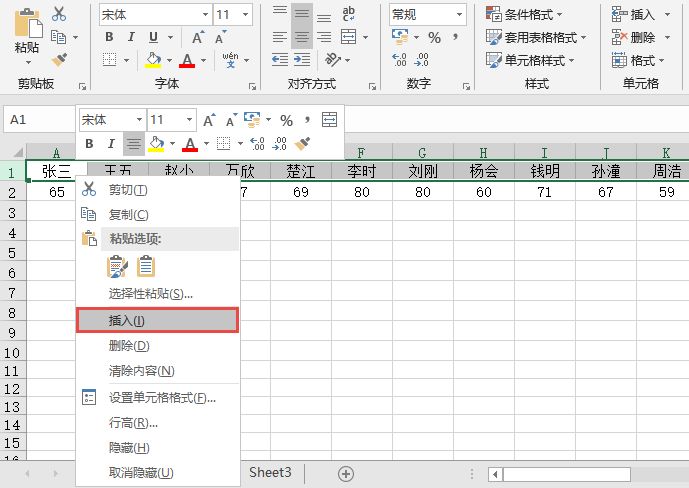
Task: Open the ribbon font name dropdown (宋体)
Action: coord(154,14)
